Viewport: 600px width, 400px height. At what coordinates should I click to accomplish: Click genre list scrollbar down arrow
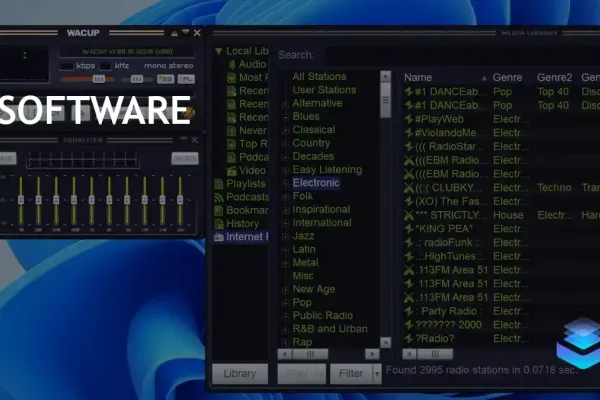click(385, 342)
